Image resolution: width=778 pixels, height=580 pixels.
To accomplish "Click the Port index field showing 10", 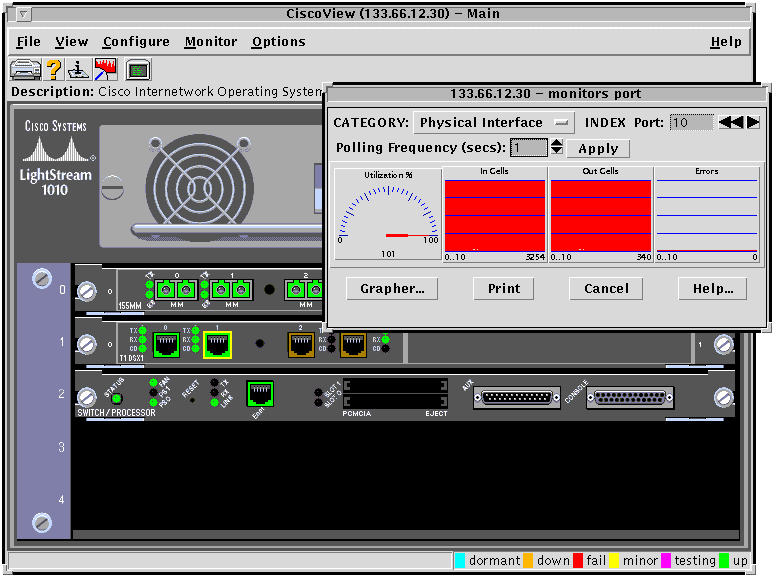I will pyautogui.click(x=692, y=123).
